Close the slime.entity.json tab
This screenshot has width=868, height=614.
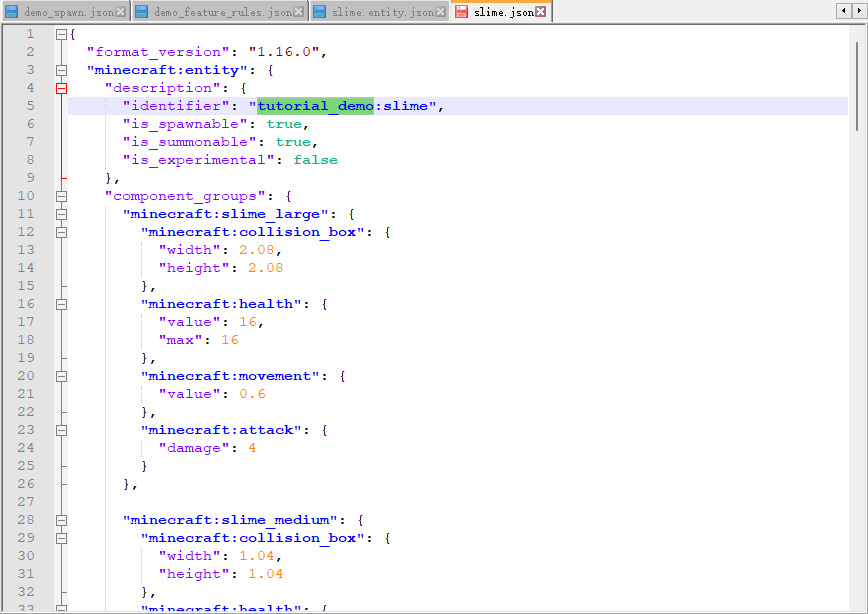[441, 12]
